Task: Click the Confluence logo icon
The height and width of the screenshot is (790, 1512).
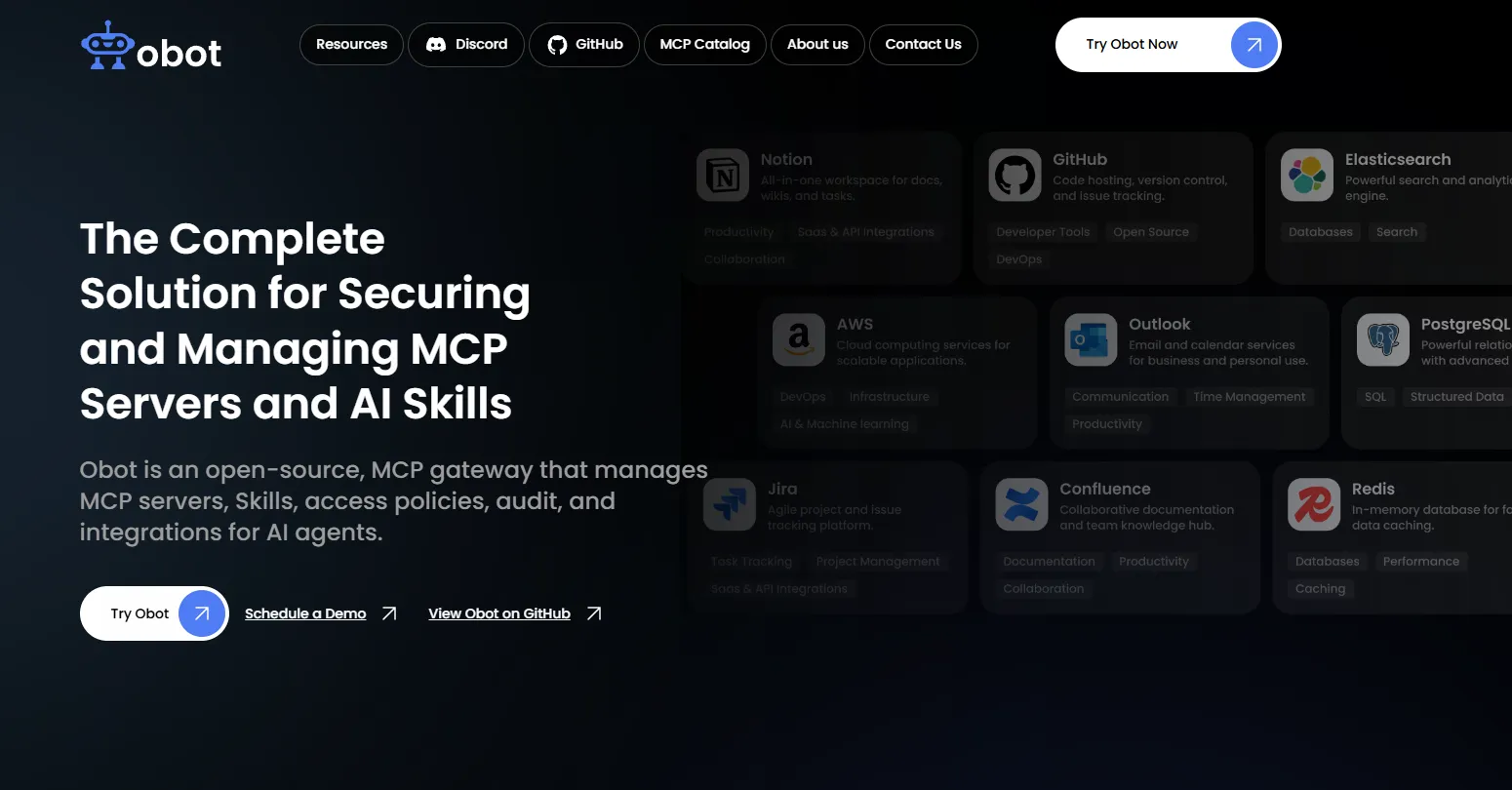Action: [x=1021, y=505]
